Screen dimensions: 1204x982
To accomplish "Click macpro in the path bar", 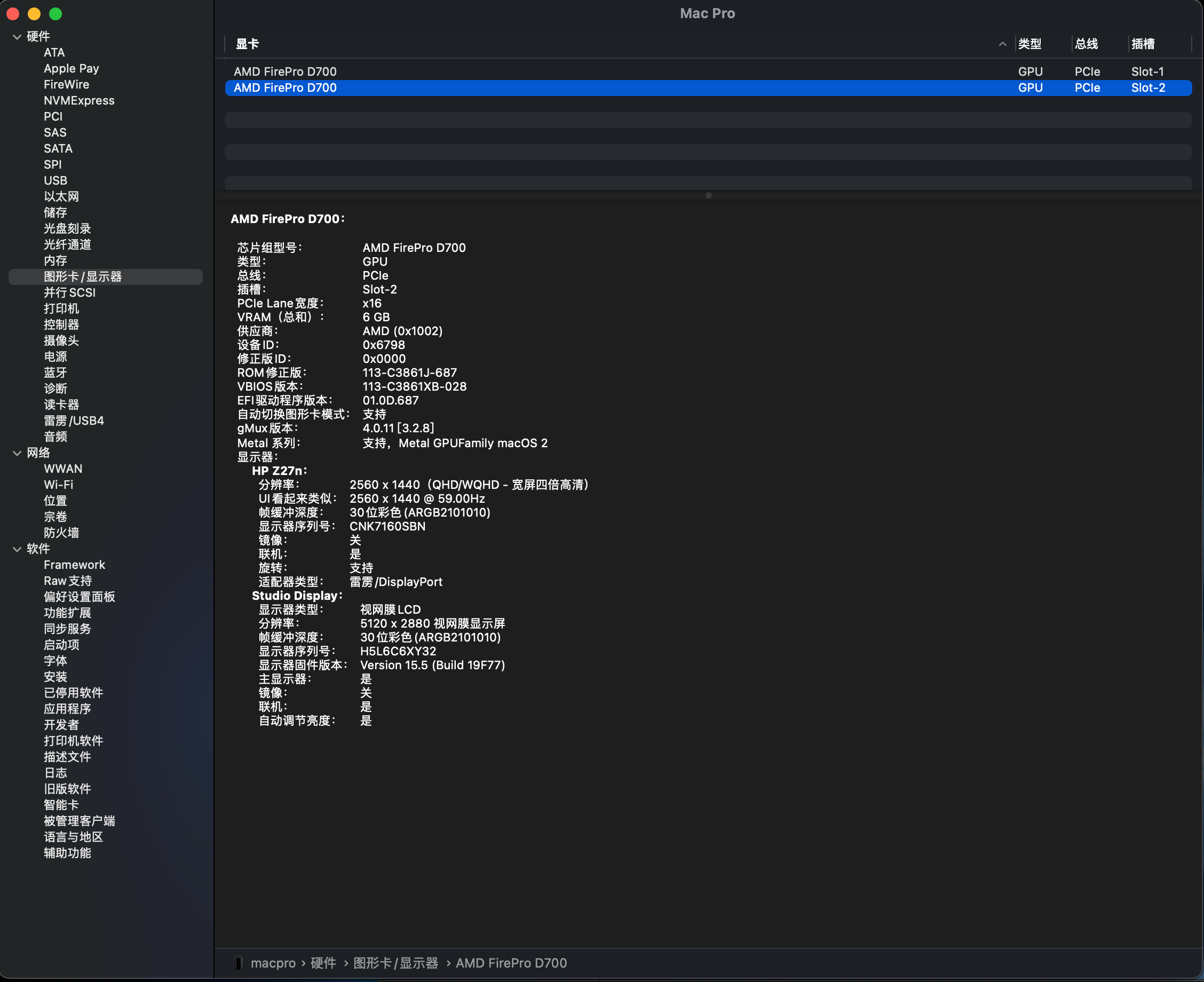I will coord(273,963).
